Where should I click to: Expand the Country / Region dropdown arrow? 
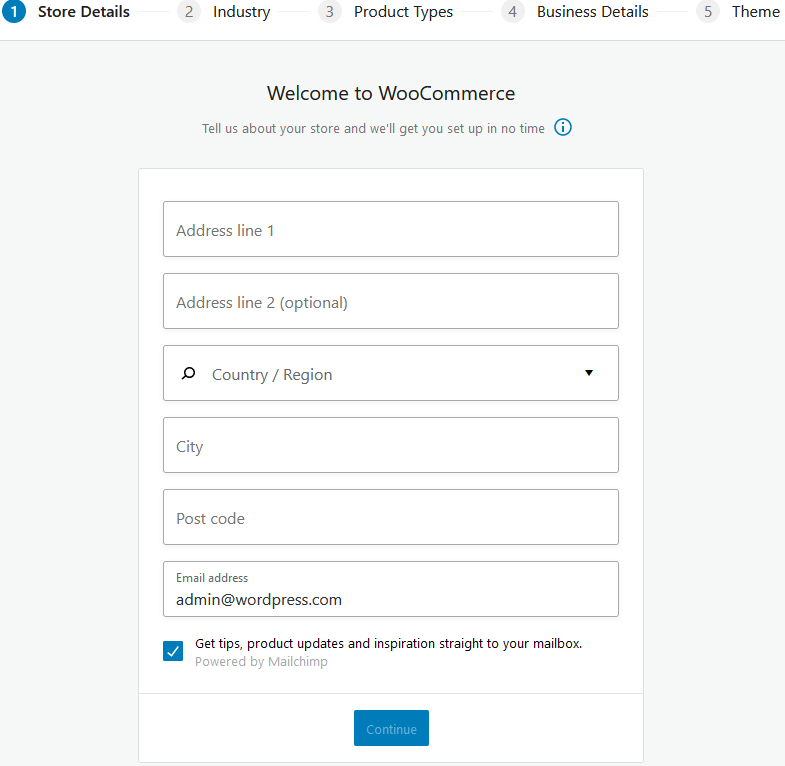(589, 373)
